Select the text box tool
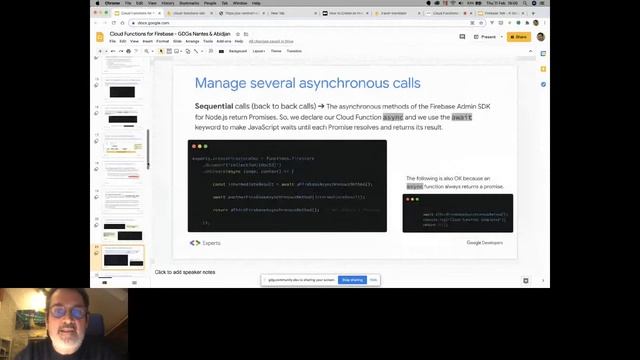The width and height of the screenshot is (640, 360). tap(169, 51)
